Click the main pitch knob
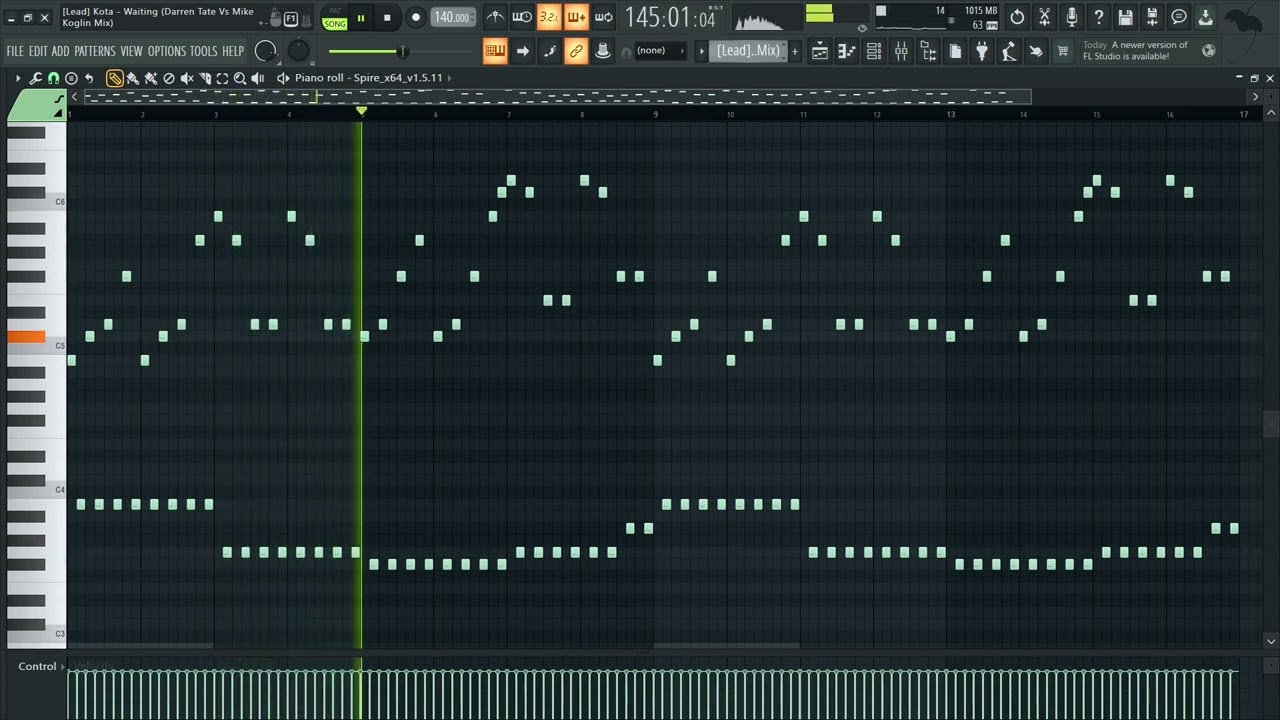 click(x=299, y=50)
